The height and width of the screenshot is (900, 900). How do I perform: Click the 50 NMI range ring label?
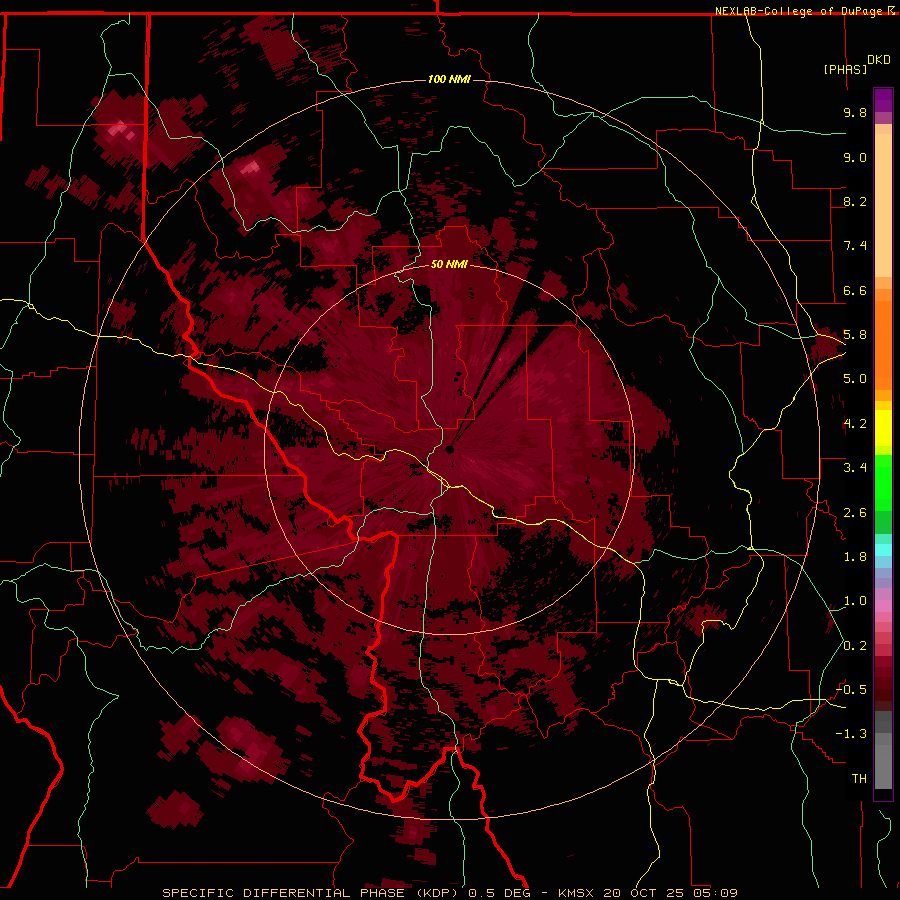[x=449, y=264]
